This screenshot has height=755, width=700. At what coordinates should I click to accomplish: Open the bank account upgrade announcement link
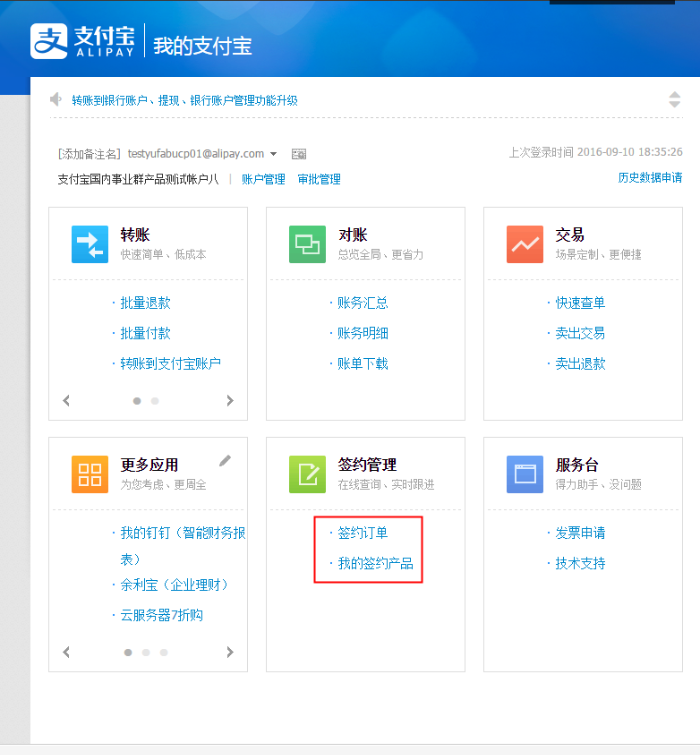184,100
